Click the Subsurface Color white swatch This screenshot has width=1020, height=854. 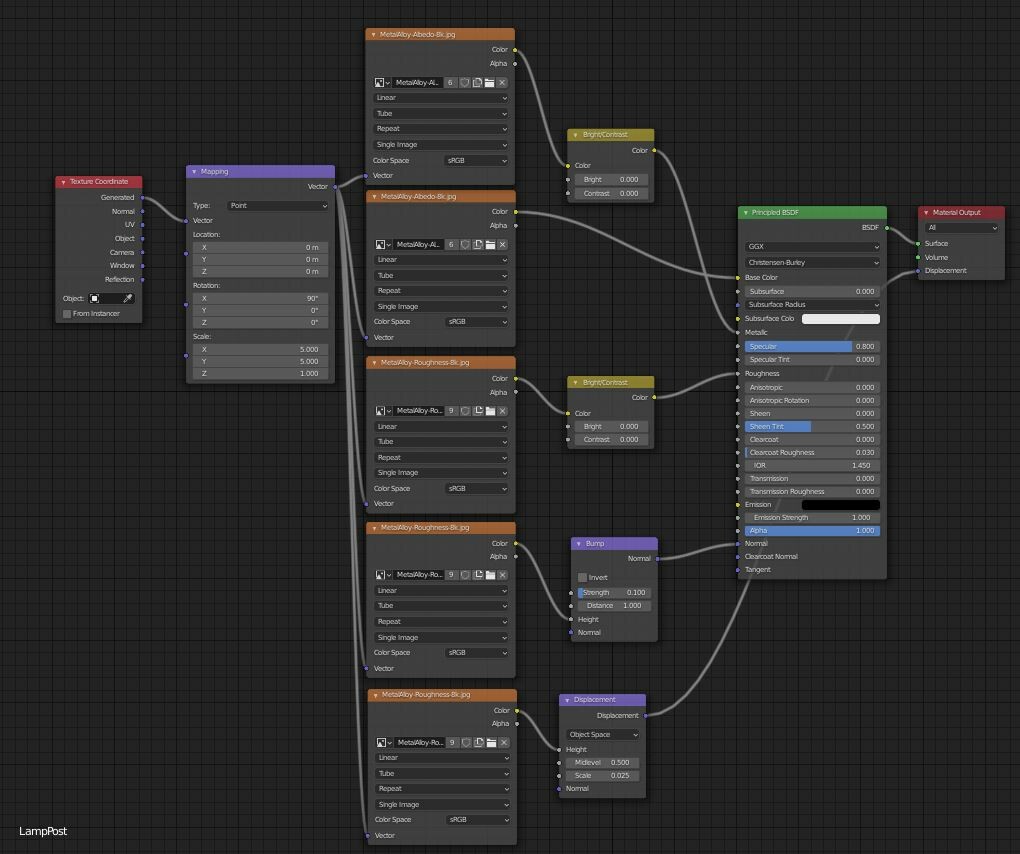(x=840, y=319)
